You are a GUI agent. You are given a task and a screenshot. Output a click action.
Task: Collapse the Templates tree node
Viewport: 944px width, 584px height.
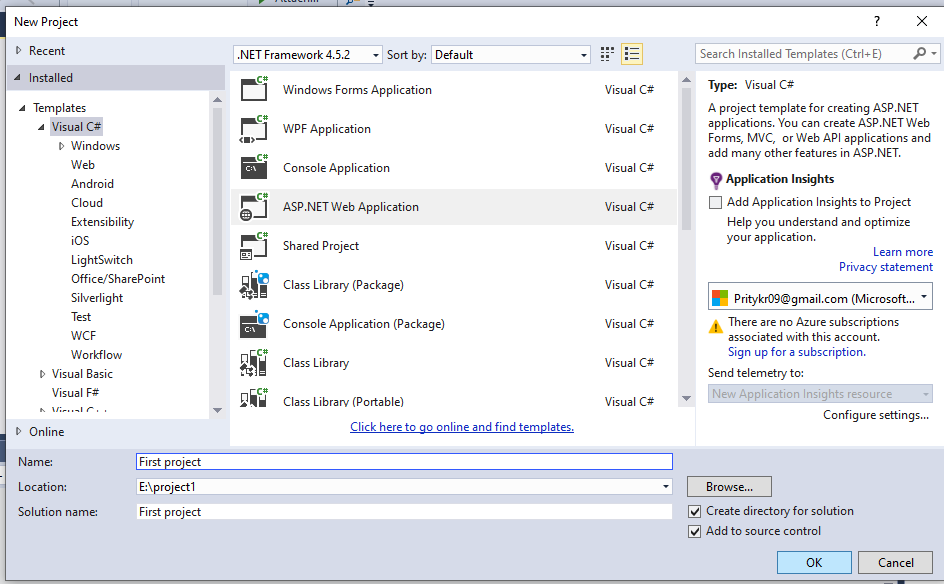tap(22, 108)
